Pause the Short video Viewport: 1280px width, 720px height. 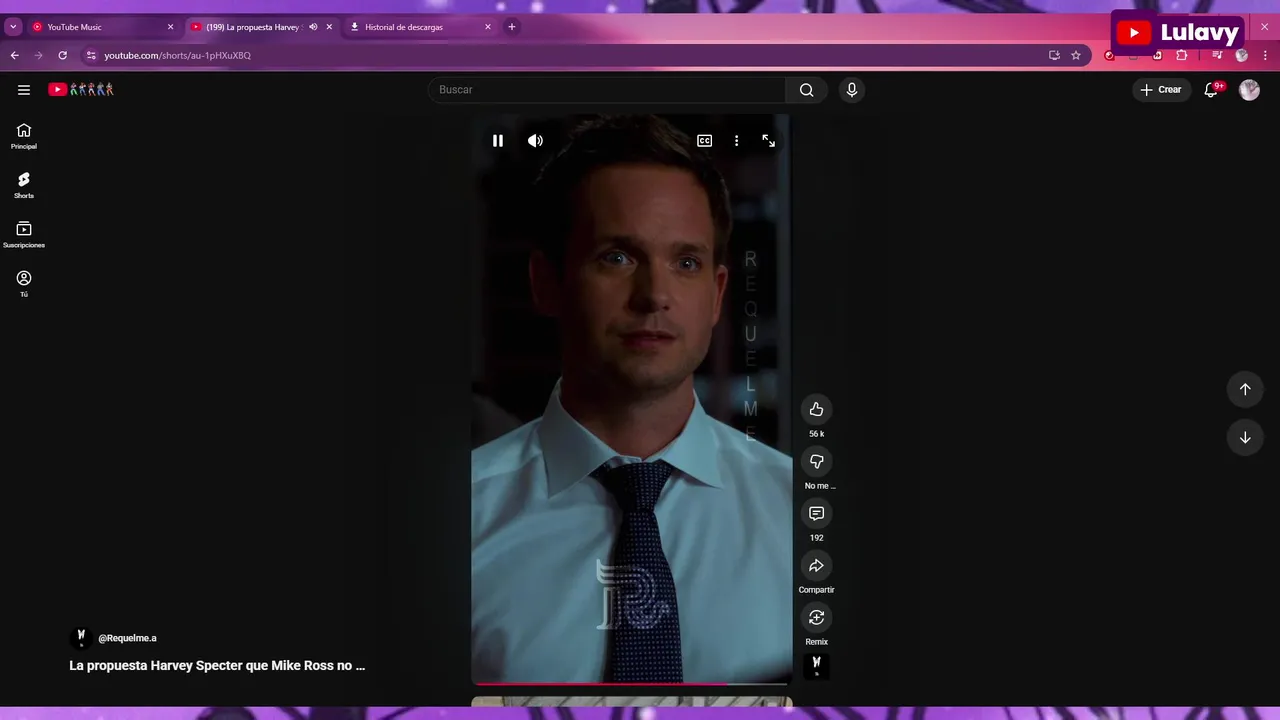click(497, 141)
